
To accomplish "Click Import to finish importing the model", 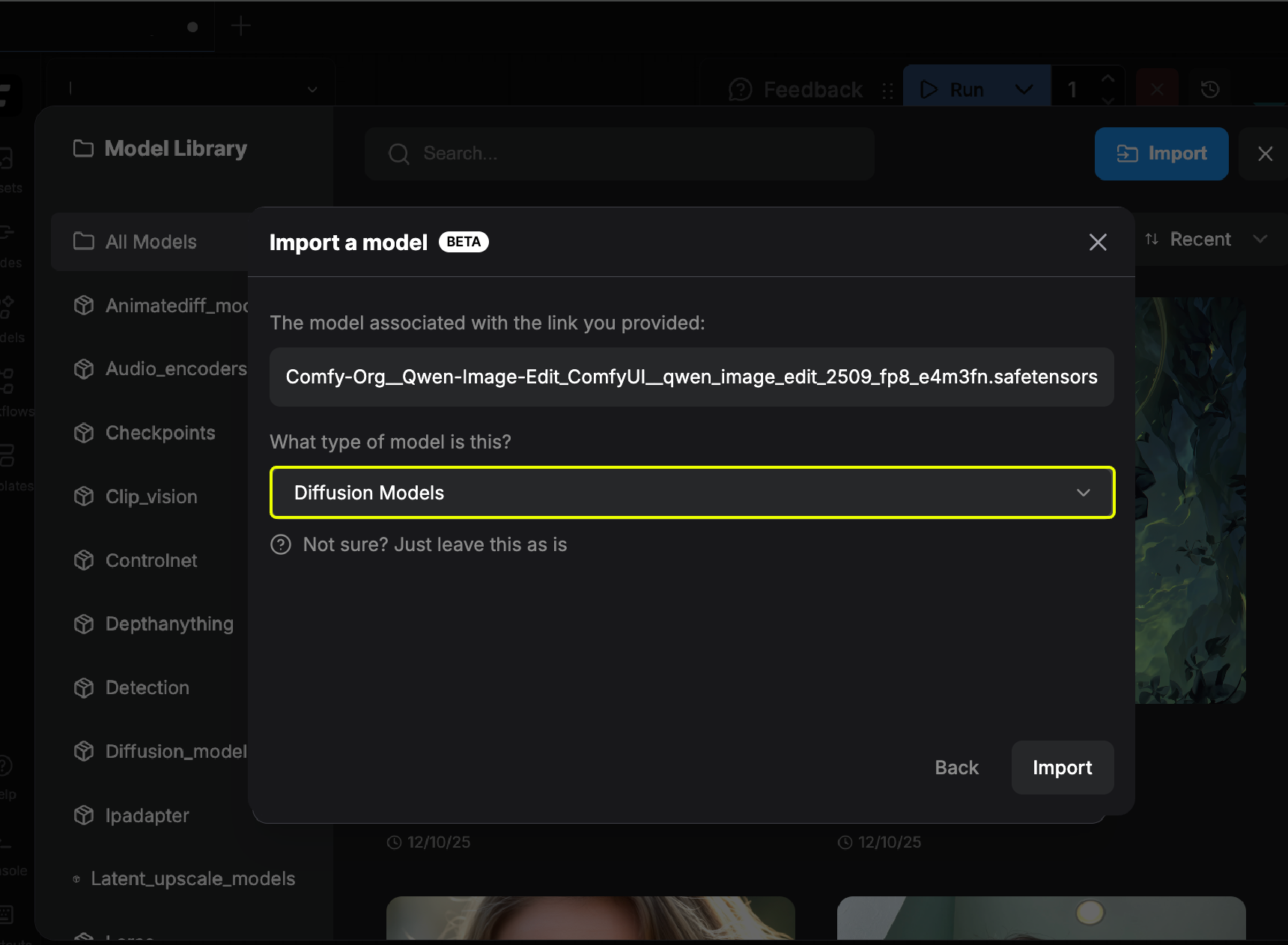I will [1062, 768].
